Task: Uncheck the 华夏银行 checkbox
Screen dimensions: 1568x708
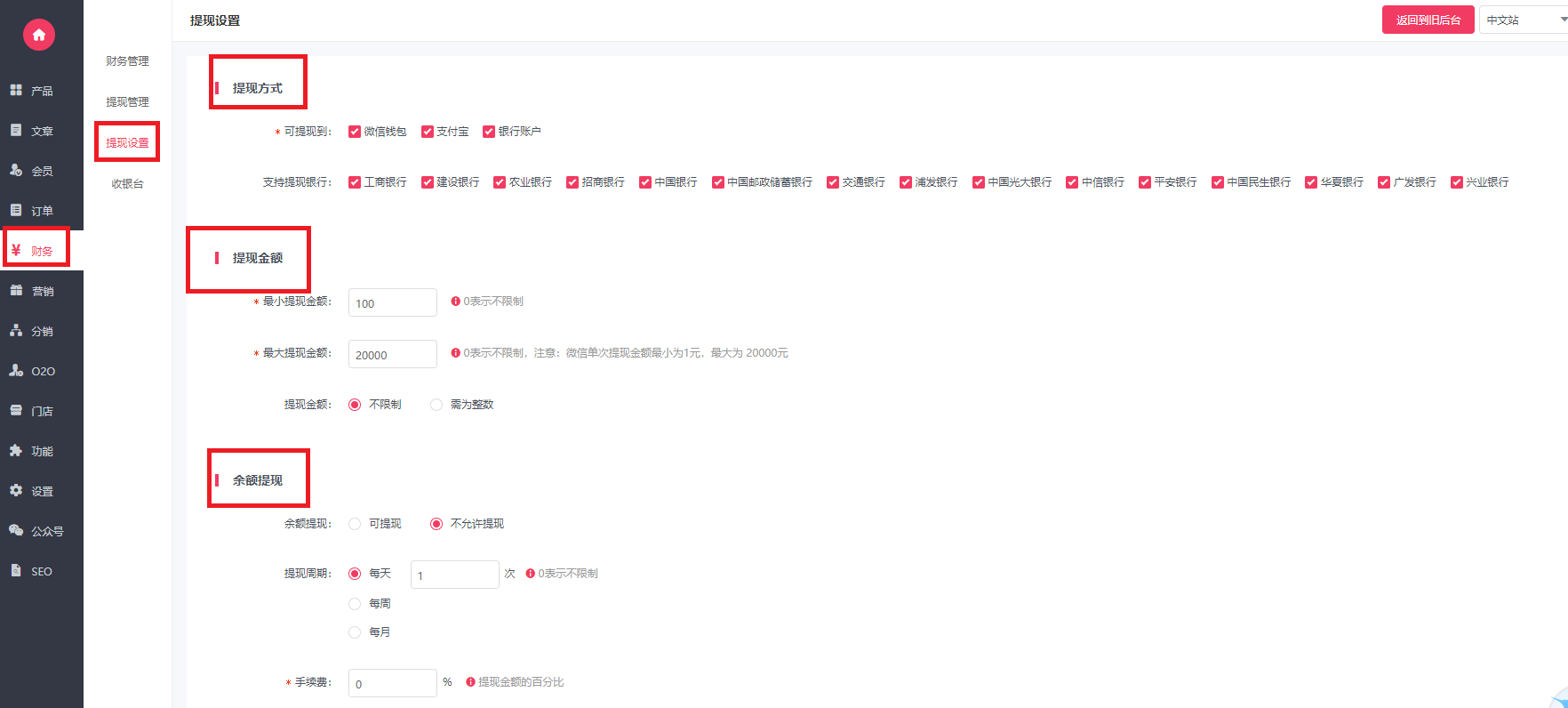Action: pyautogui.click(x=1311, y=182)
